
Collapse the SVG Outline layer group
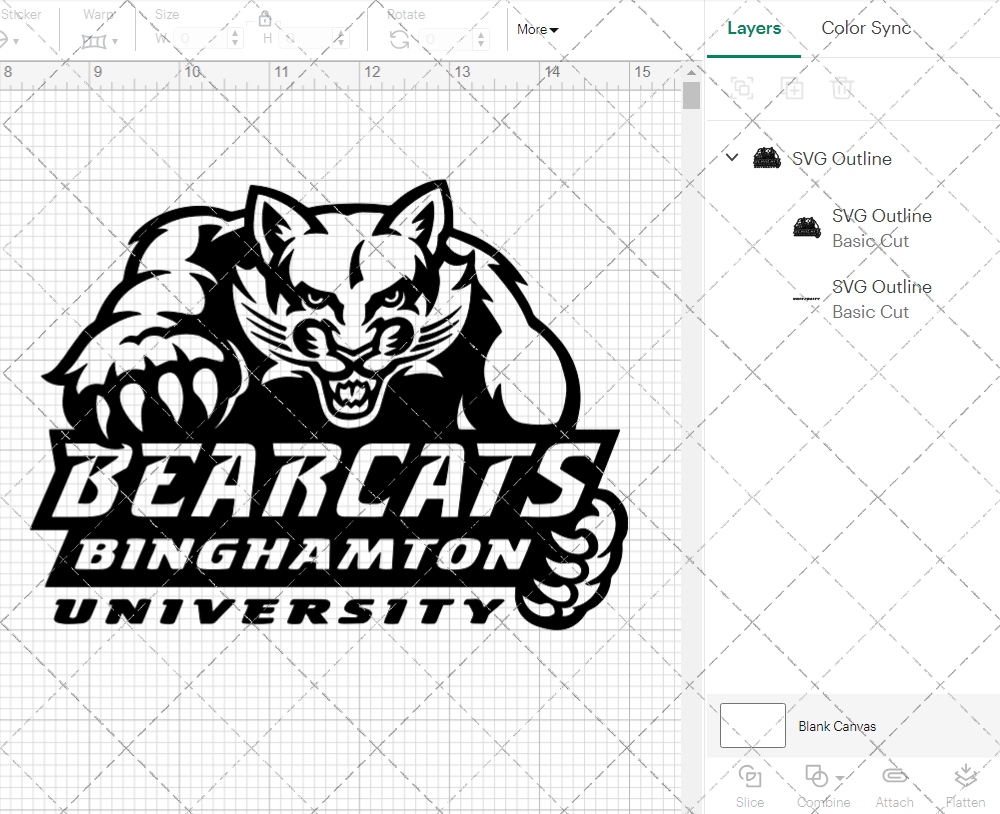[x=731, y=157]
